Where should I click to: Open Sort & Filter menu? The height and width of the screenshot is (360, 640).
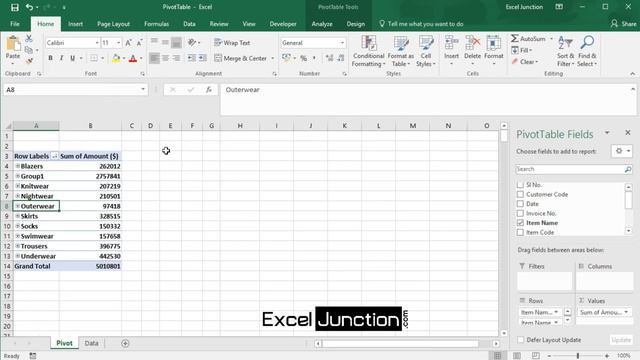pyautogui.click(x=565, y=51)
